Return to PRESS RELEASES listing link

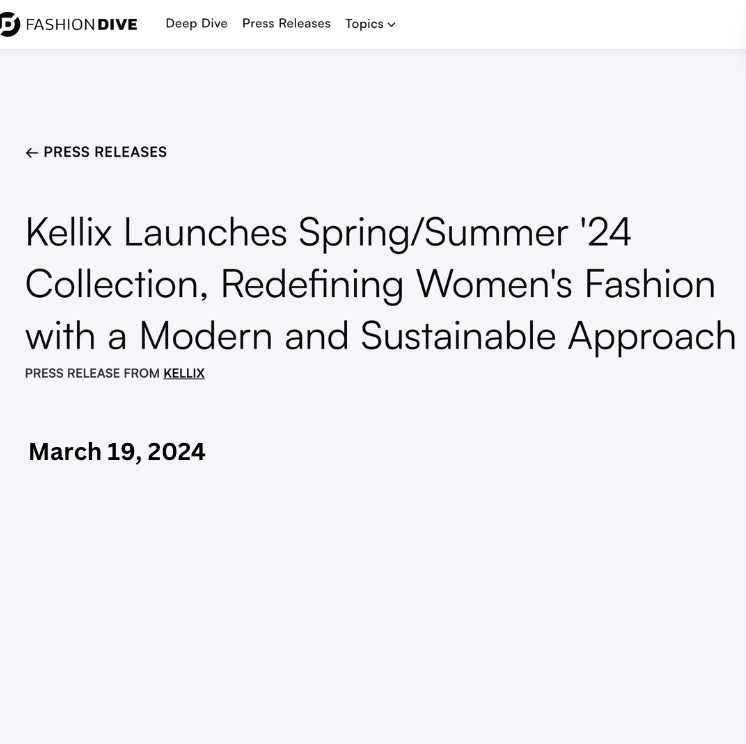(105, 152)
